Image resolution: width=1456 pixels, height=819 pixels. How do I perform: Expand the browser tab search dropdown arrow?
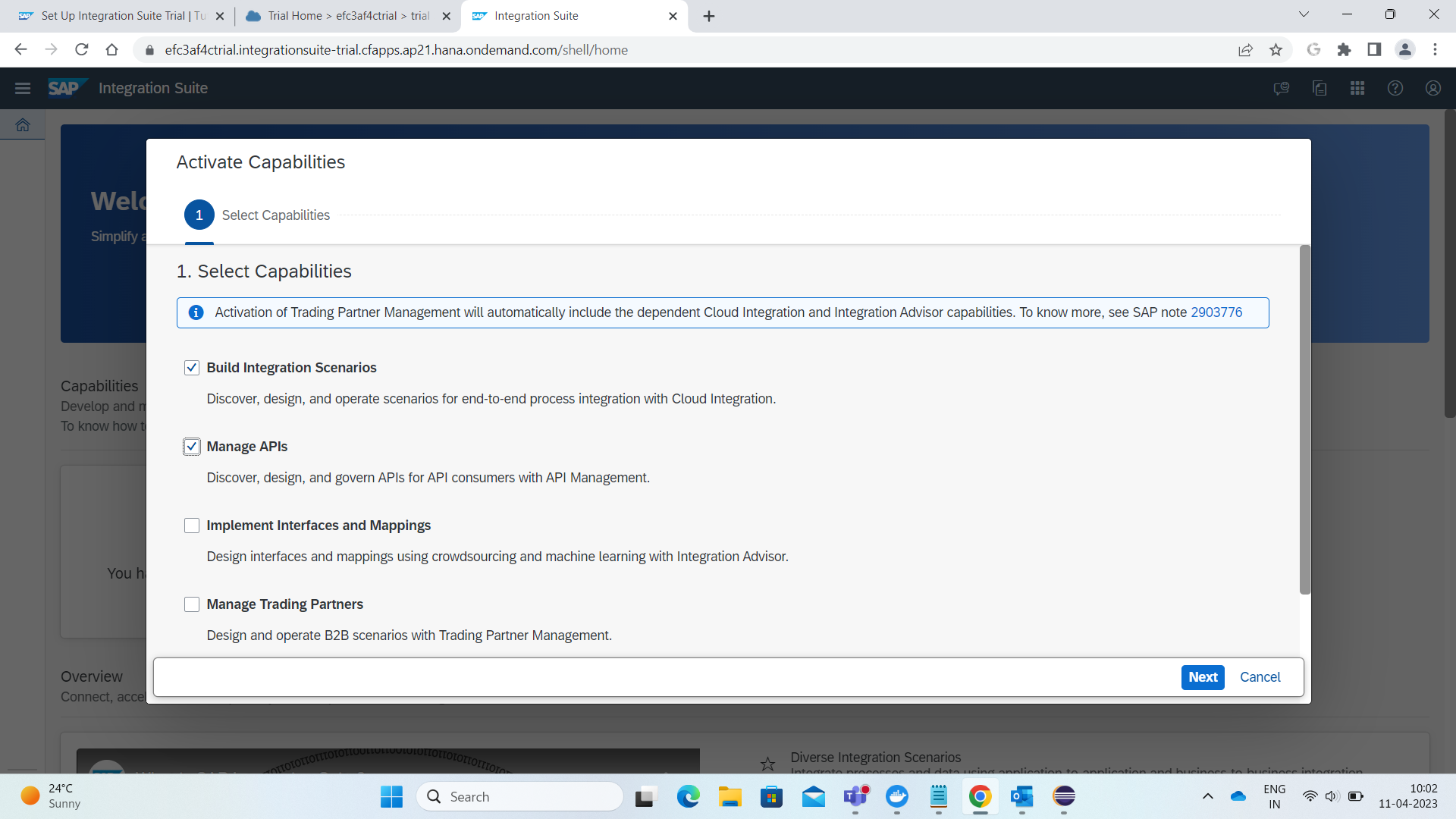pyautogui.click(x=1304, y=14)
